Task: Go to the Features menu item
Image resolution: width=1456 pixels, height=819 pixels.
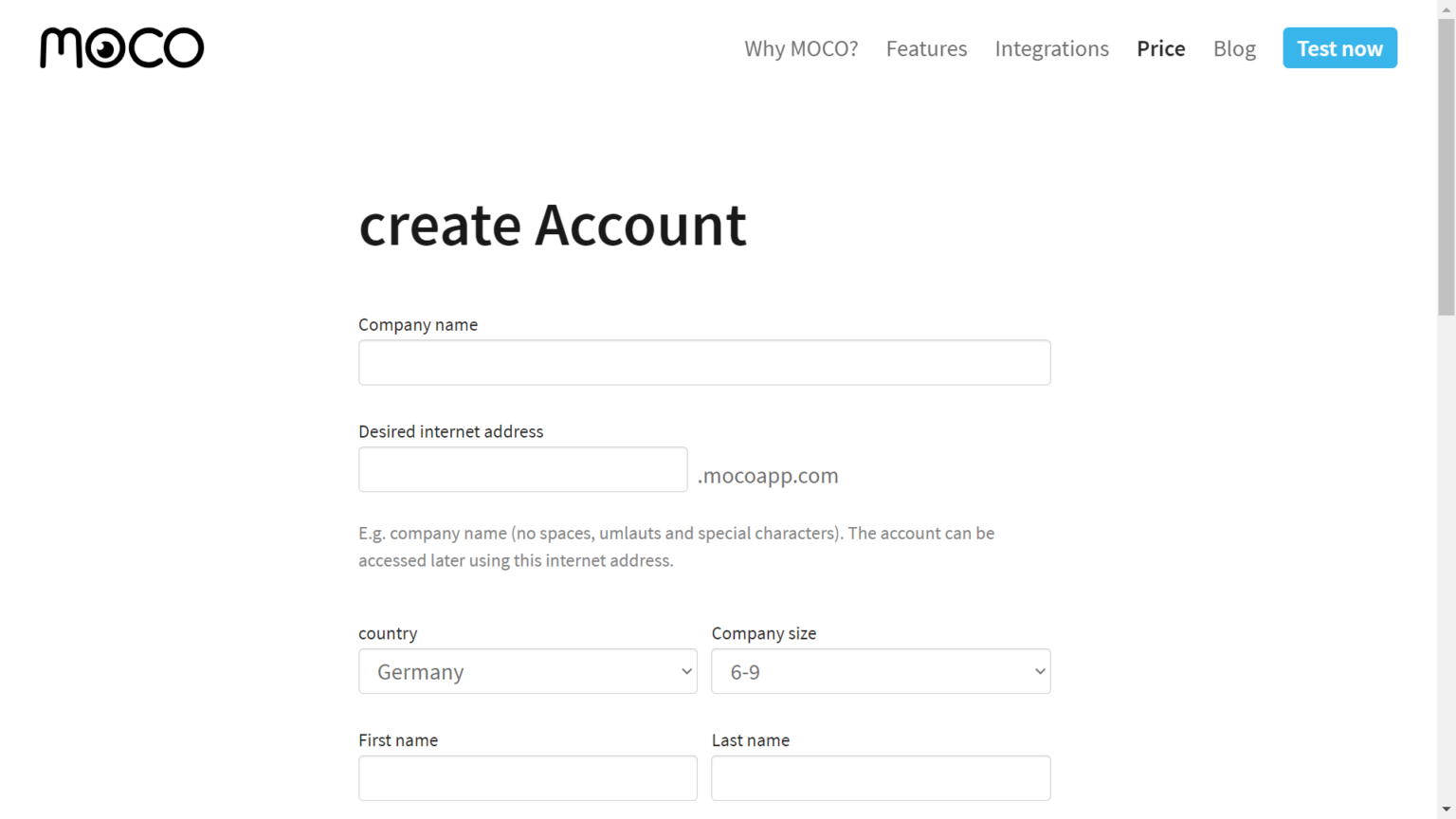Action: (926, 48)
